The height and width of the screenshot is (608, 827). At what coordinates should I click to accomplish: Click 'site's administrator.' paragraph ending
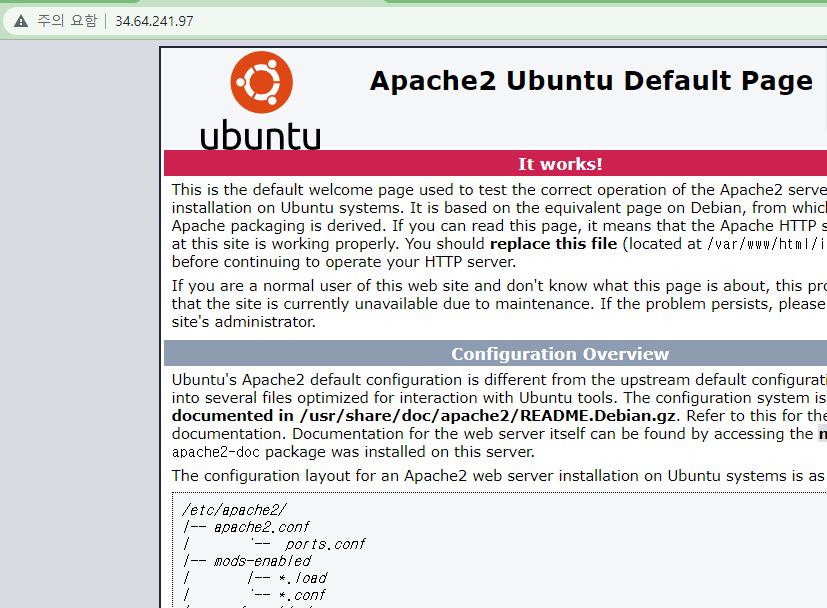(x=244, y=322)
